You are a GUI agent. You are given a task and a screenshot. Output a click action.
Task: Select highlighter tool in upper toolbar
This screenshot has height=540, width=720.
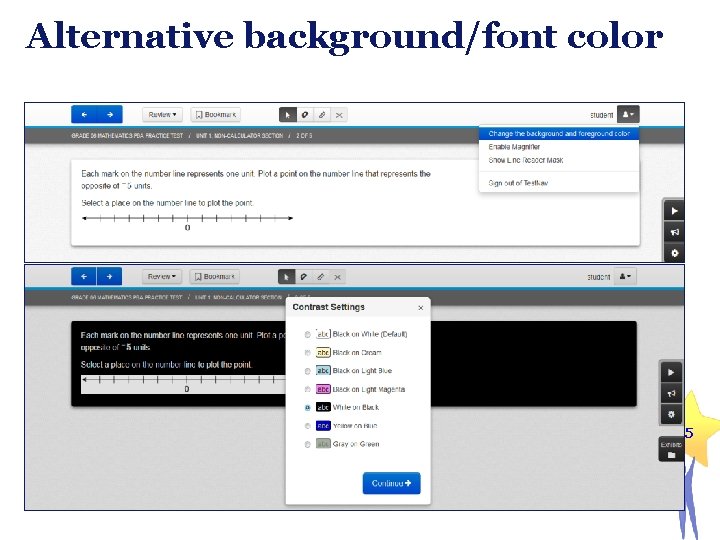pyautogui.click(x=322, y=115)
